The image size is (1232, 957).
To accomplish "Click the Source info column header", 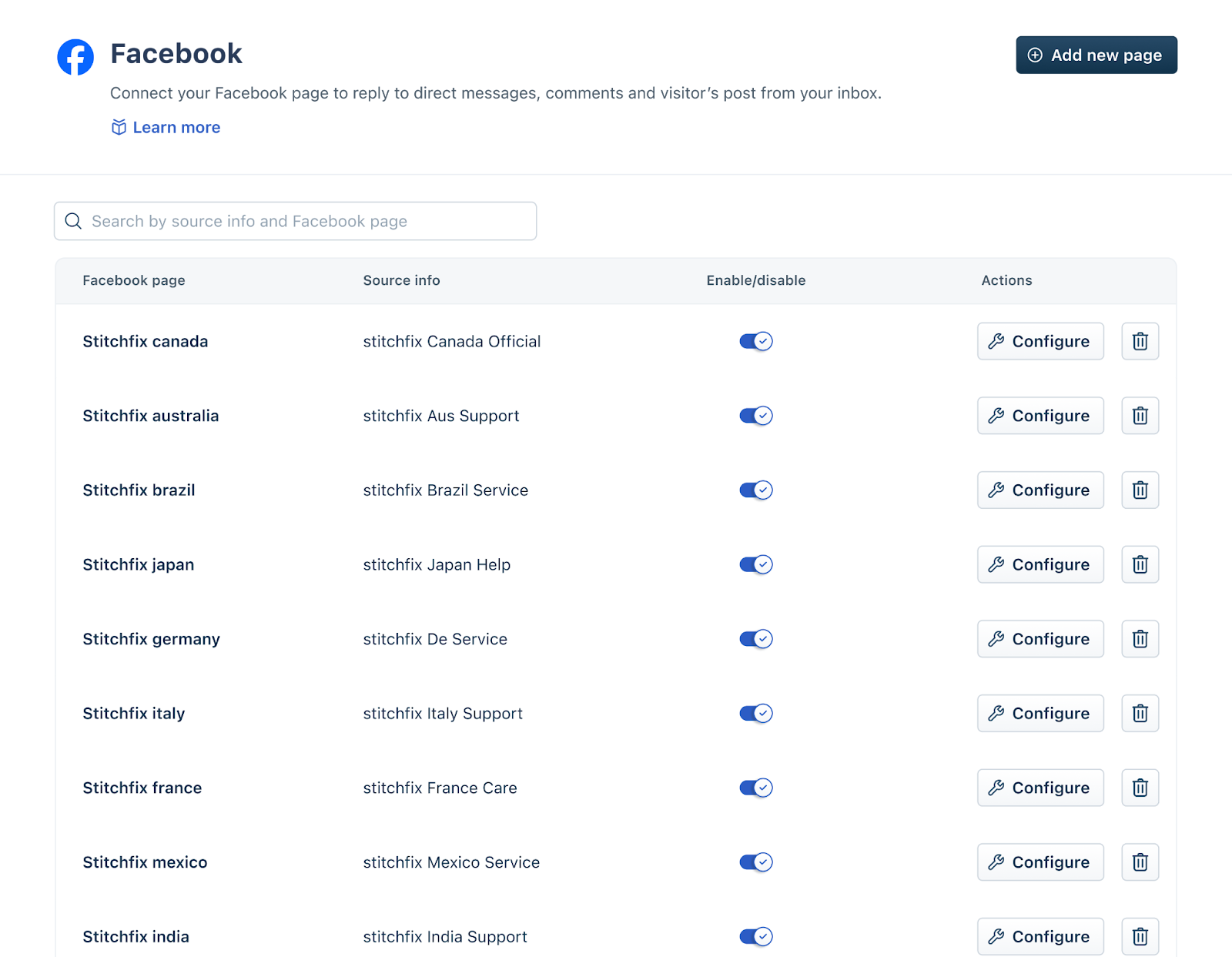I will click(401, 280).
